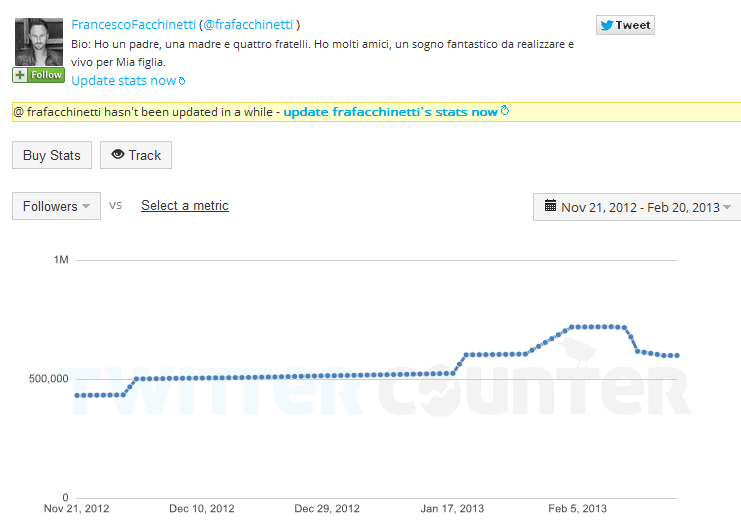Click refresh icon in yellow banner
This screenshot has height=529, width=741.
(x=505, y=110)
